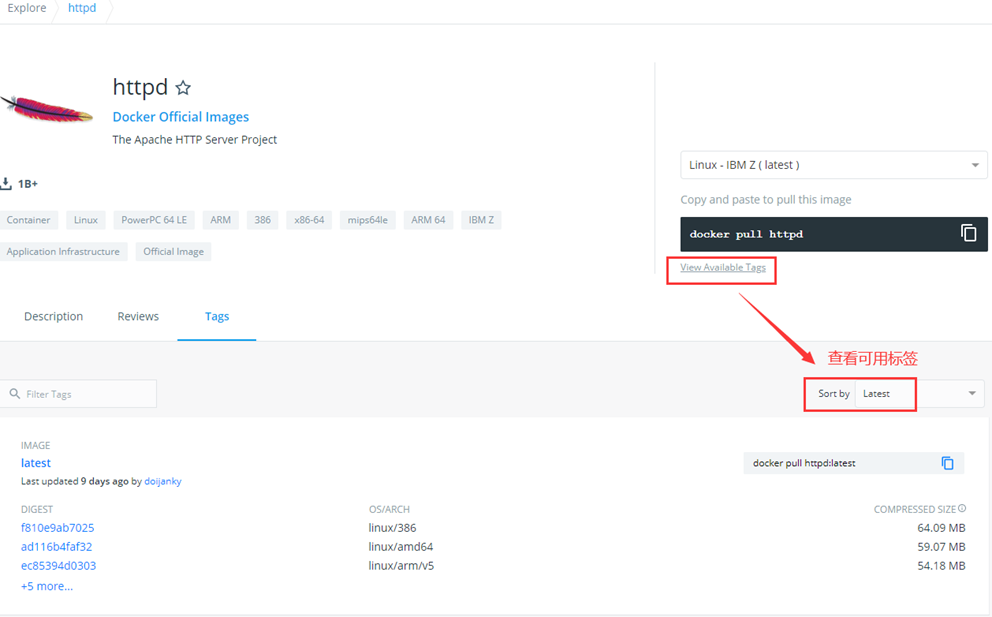The height and width of the screenshot is (617, 992).
Task: Click the docker pull httpd:latest field
Action: (x=853, y=463)
